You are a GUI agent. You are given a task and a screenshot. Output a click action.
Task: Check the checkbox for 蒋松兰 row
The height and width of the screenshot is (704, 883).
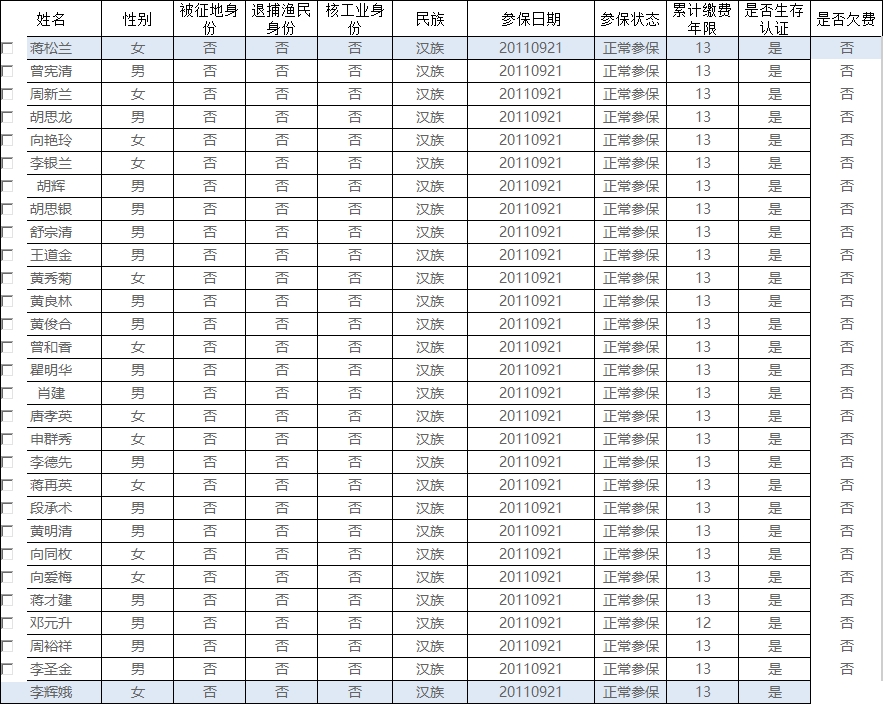(x=8, y=48)
